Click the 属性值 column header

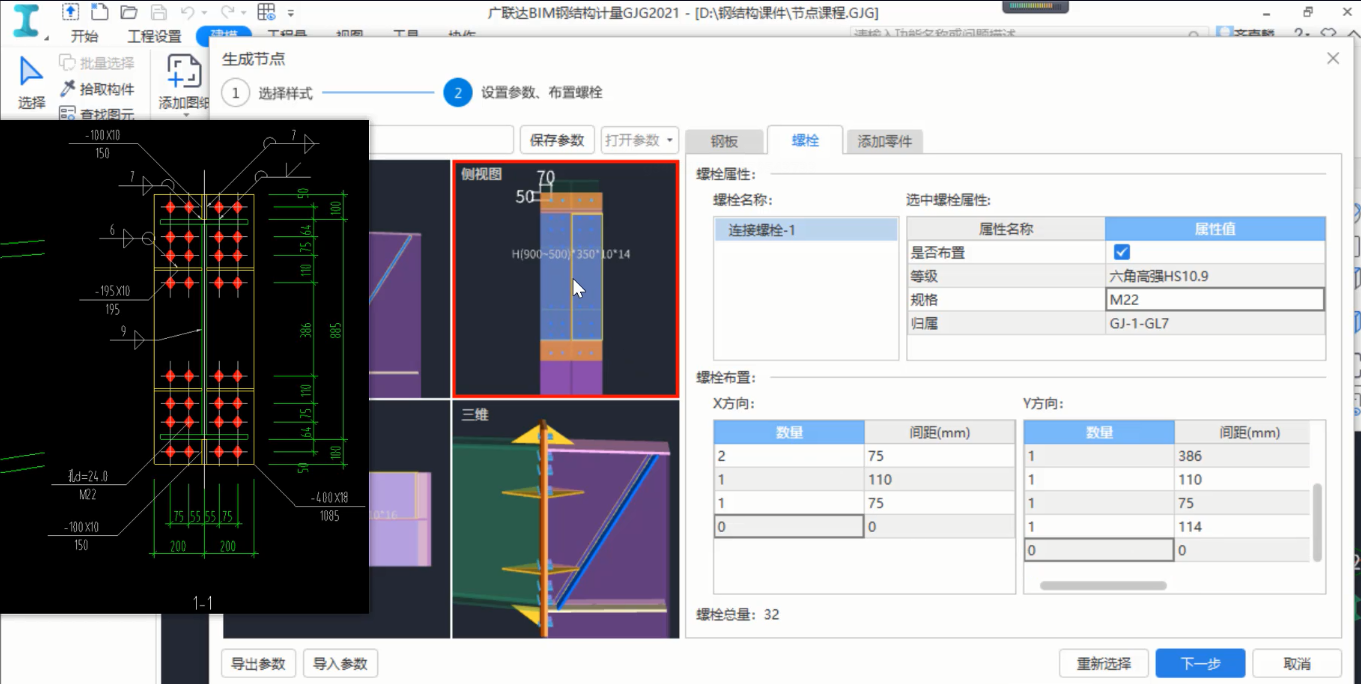pyautogui.click(x=1215, y=229)
